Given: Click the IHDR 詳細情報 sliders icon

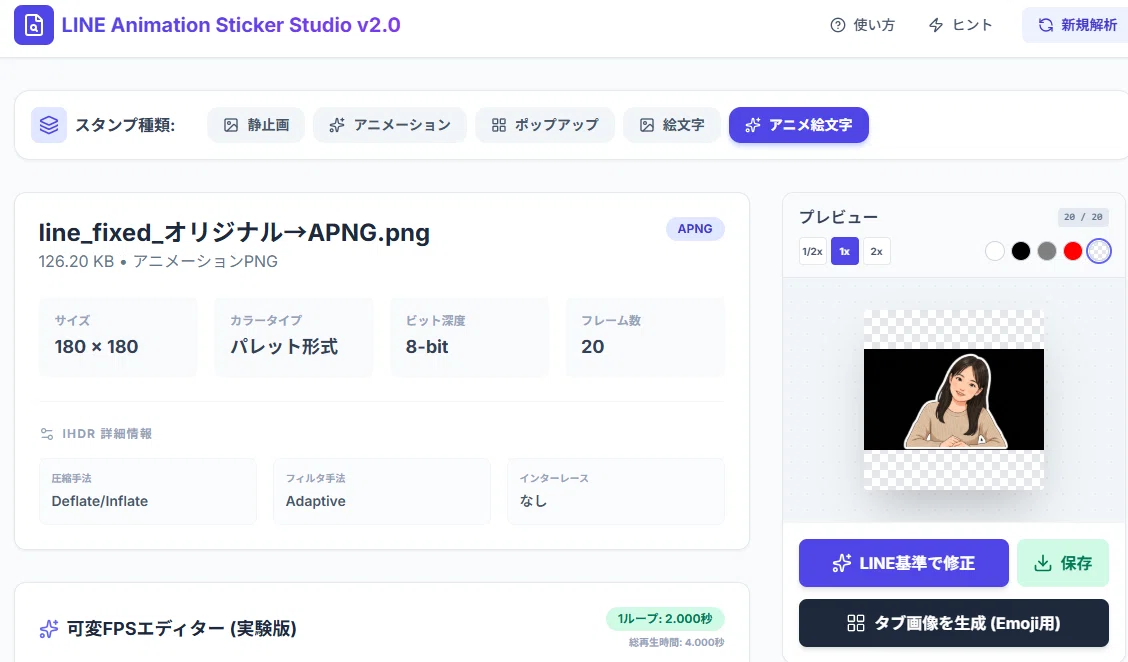Looking at the screenshot, I should [47, 434].
